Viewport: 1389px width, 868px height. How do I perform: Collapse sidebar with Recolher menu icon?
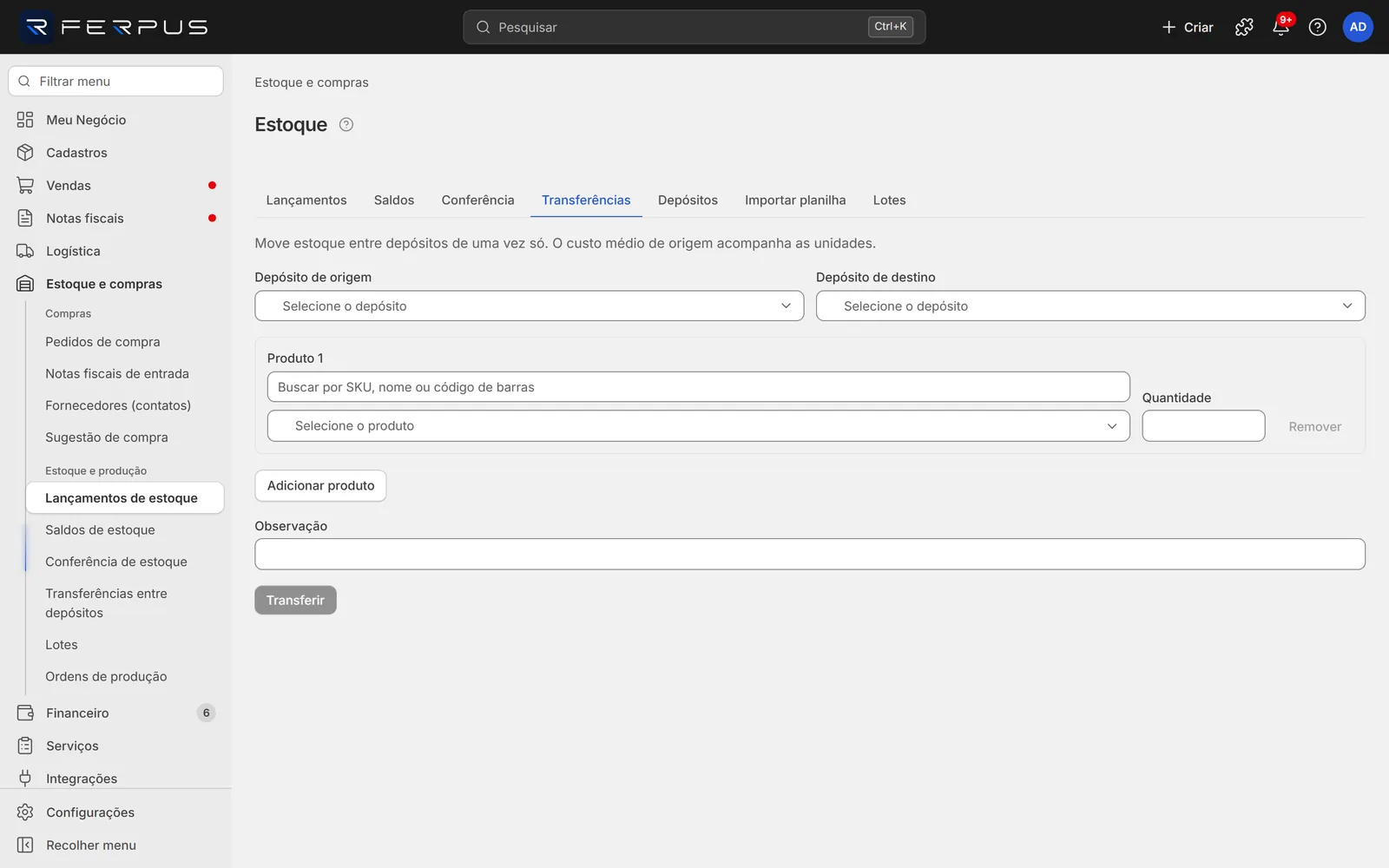25,845
